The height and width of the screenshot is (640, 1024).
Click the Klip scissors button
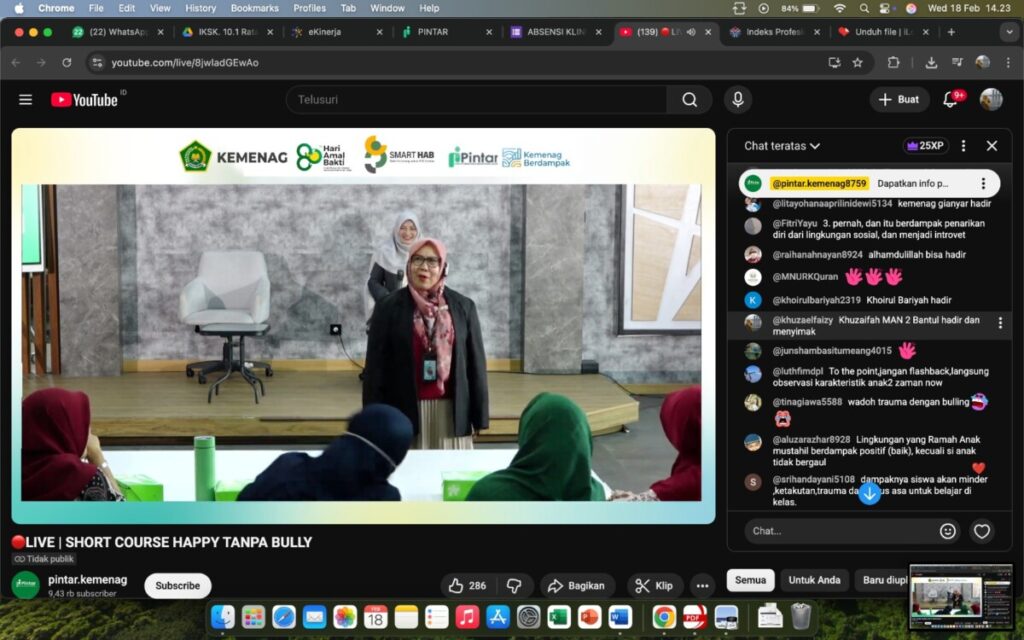[655, 586]
